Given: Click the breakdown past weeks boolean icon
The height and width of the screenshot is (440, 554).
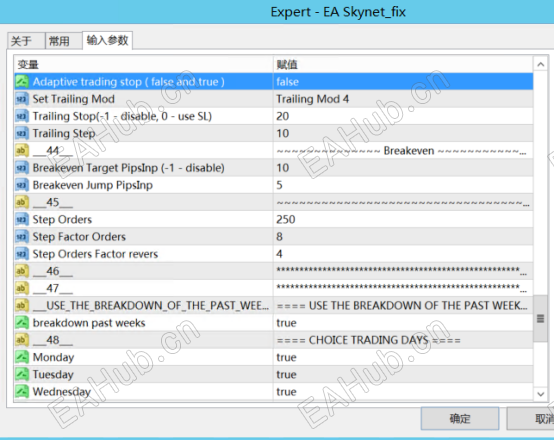Looking at the screenshot, I should coord(22,323).
